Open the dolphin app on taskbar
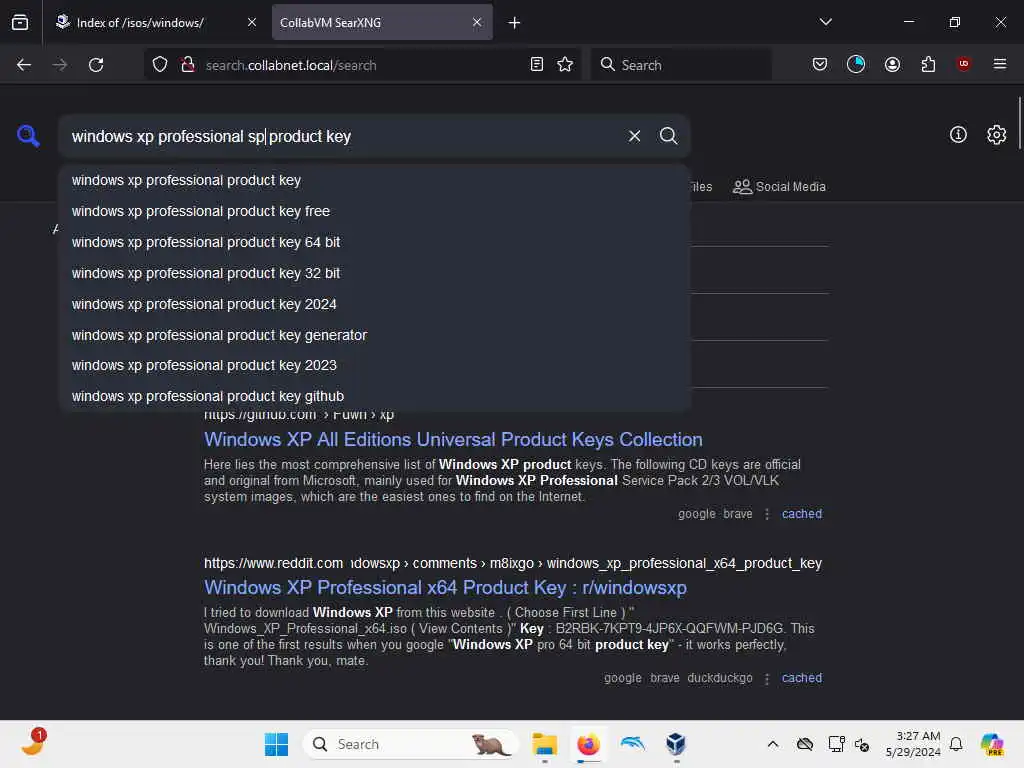 pos(632,744)
